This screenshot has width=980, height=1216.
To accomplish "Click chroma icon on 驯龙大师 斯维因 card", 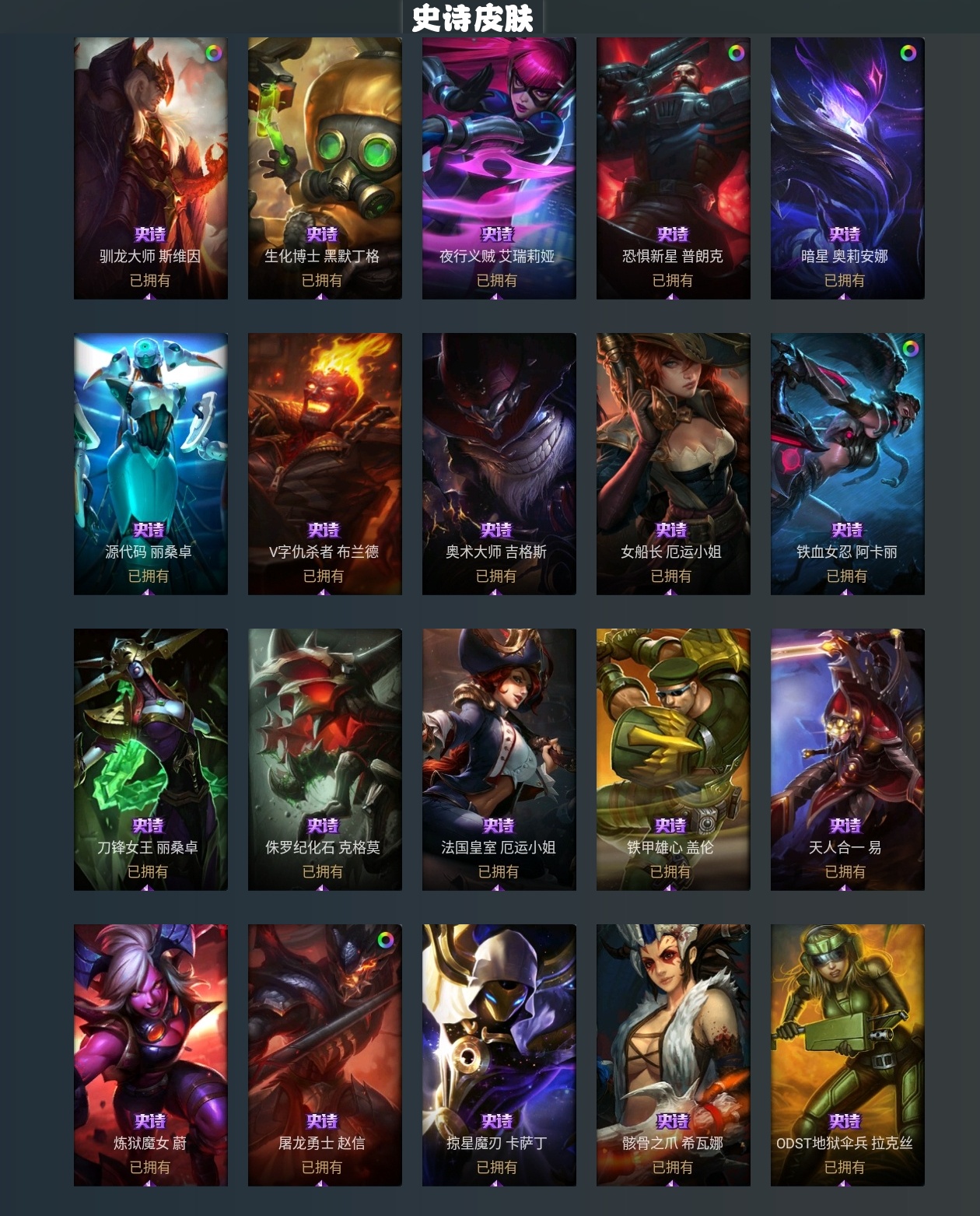I will coord(213,53).
